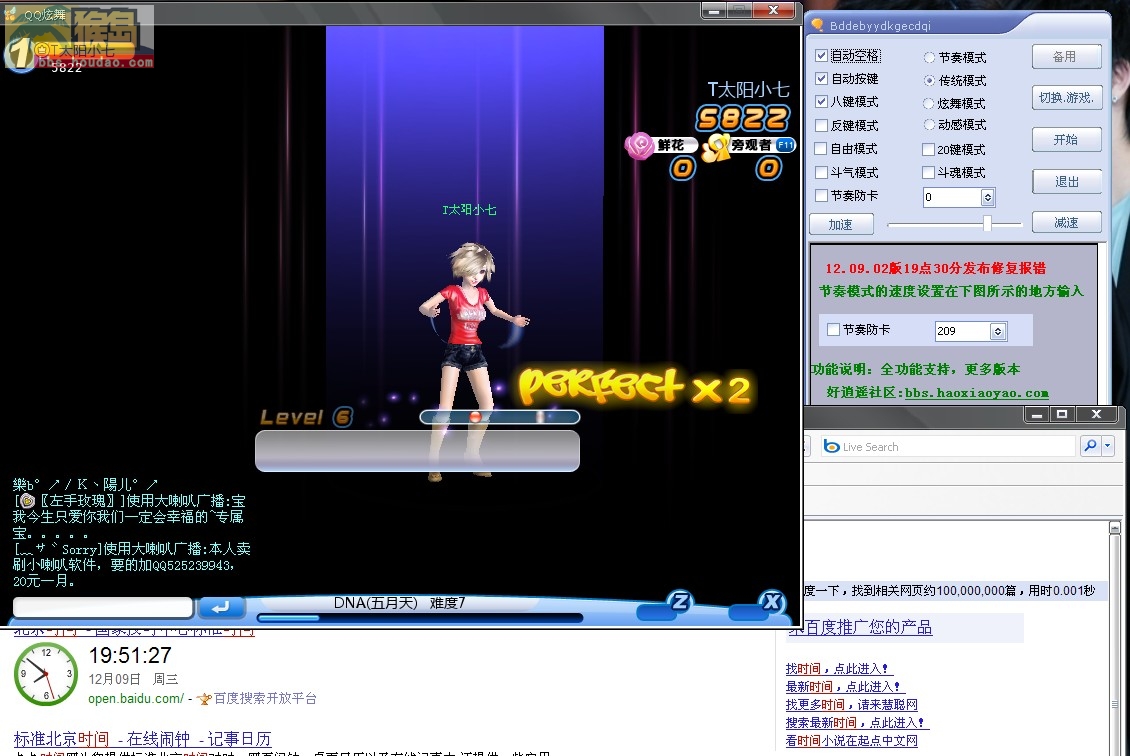The height and width of the screenshot is (756, 1130).
Task: Click the 19:51:27 time text
Action: click(x=130, y=655)
